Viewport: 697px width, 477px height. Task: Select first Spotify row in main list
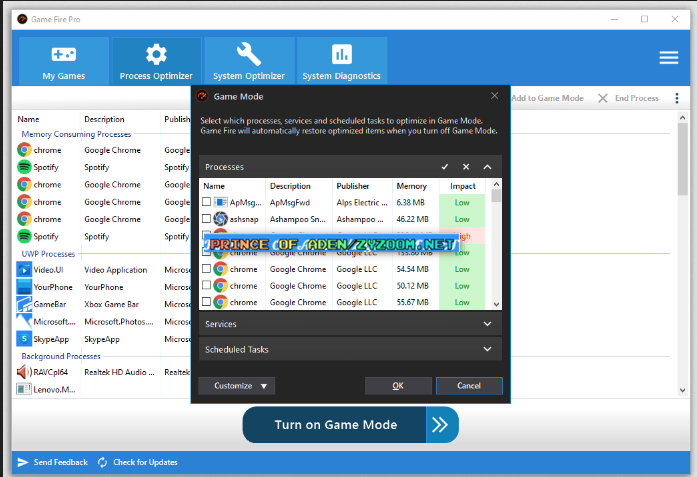click(x=103, y=167)
